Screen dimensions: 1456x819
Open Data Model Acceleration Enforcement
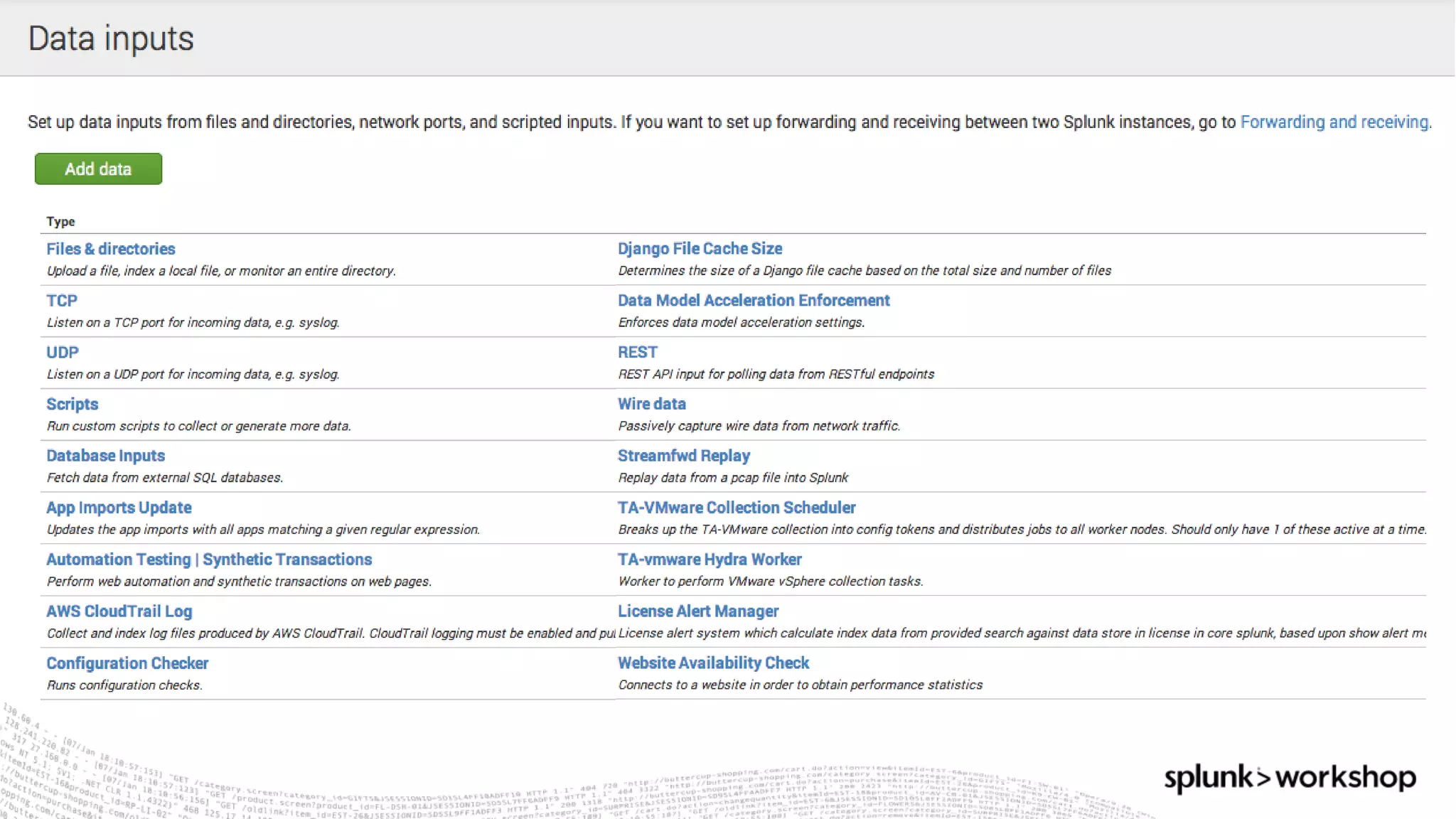pyautogui.click(x=754, y=301)
